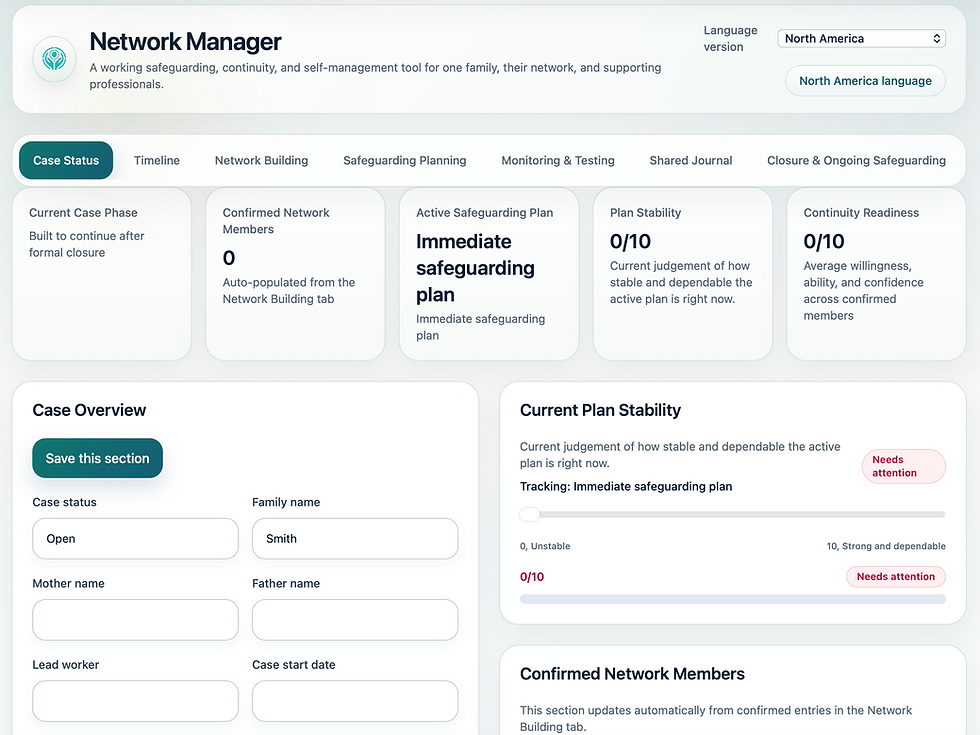This screenshot has width=980, height=735.
Task: Click the dropdown arrow beside North America
Action: [935, 38]
